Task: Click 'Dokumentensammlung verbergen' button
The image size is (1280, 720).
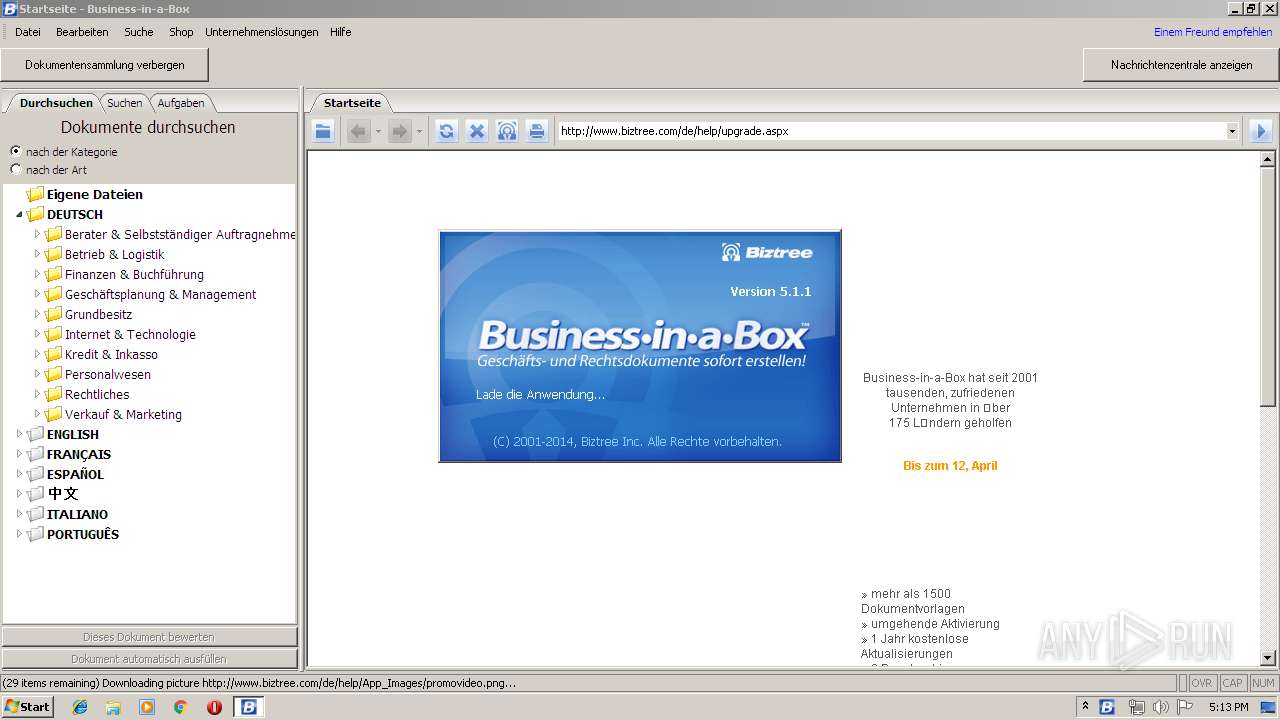Action: point(105,65)
